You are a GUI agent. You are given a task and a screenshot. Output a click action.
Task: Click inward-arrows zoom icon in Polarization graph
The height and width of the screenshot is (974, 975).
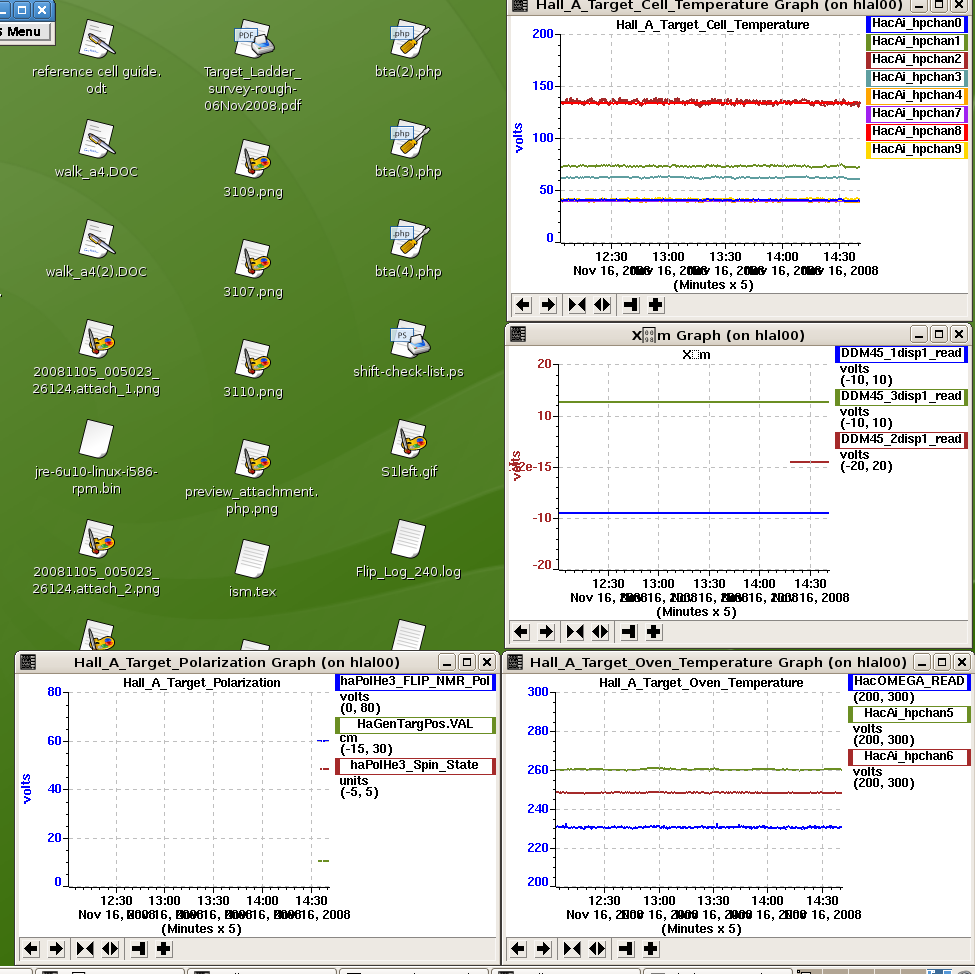[85, 948]
